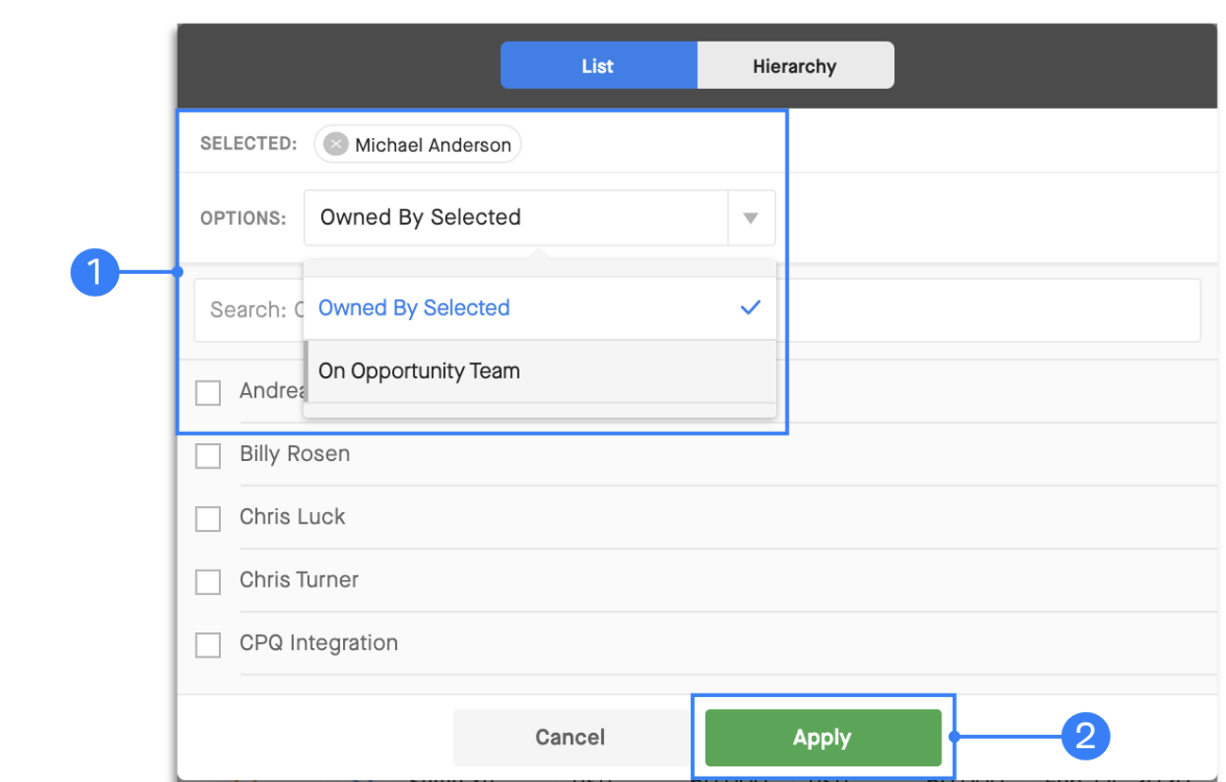Check the Chris Turner checkbox
This screenshot has height=782, width=1226.
[208, 582]
